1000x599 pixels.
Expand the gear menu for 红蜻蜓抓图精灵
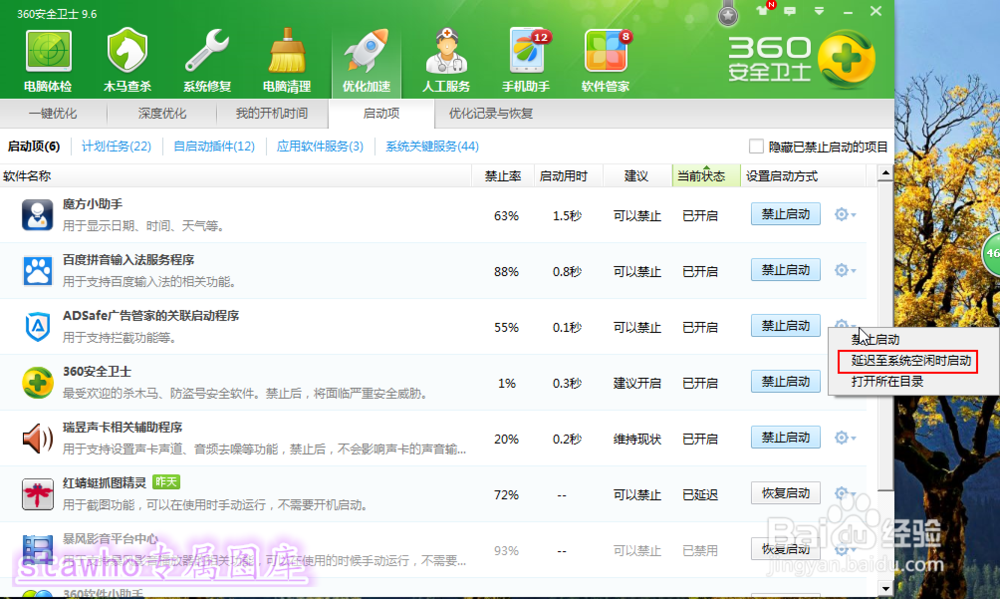coord(843,493)
